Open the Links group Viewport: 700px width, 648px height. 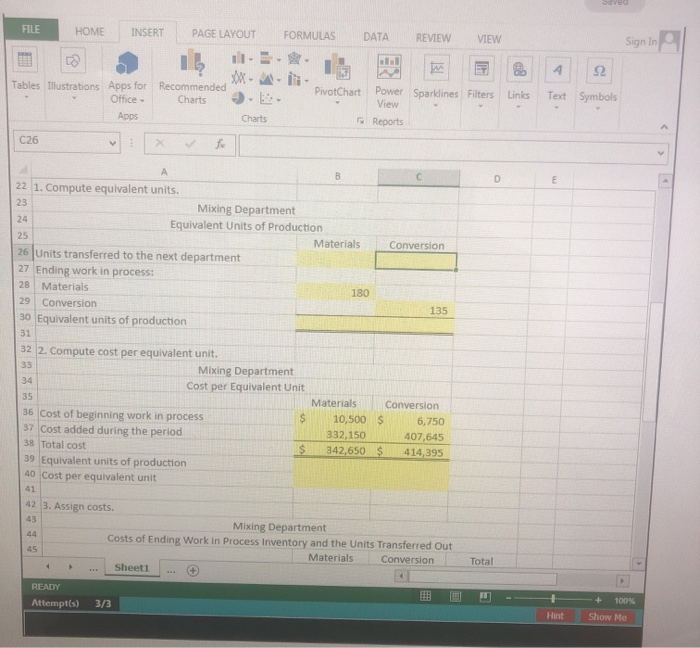519,69
